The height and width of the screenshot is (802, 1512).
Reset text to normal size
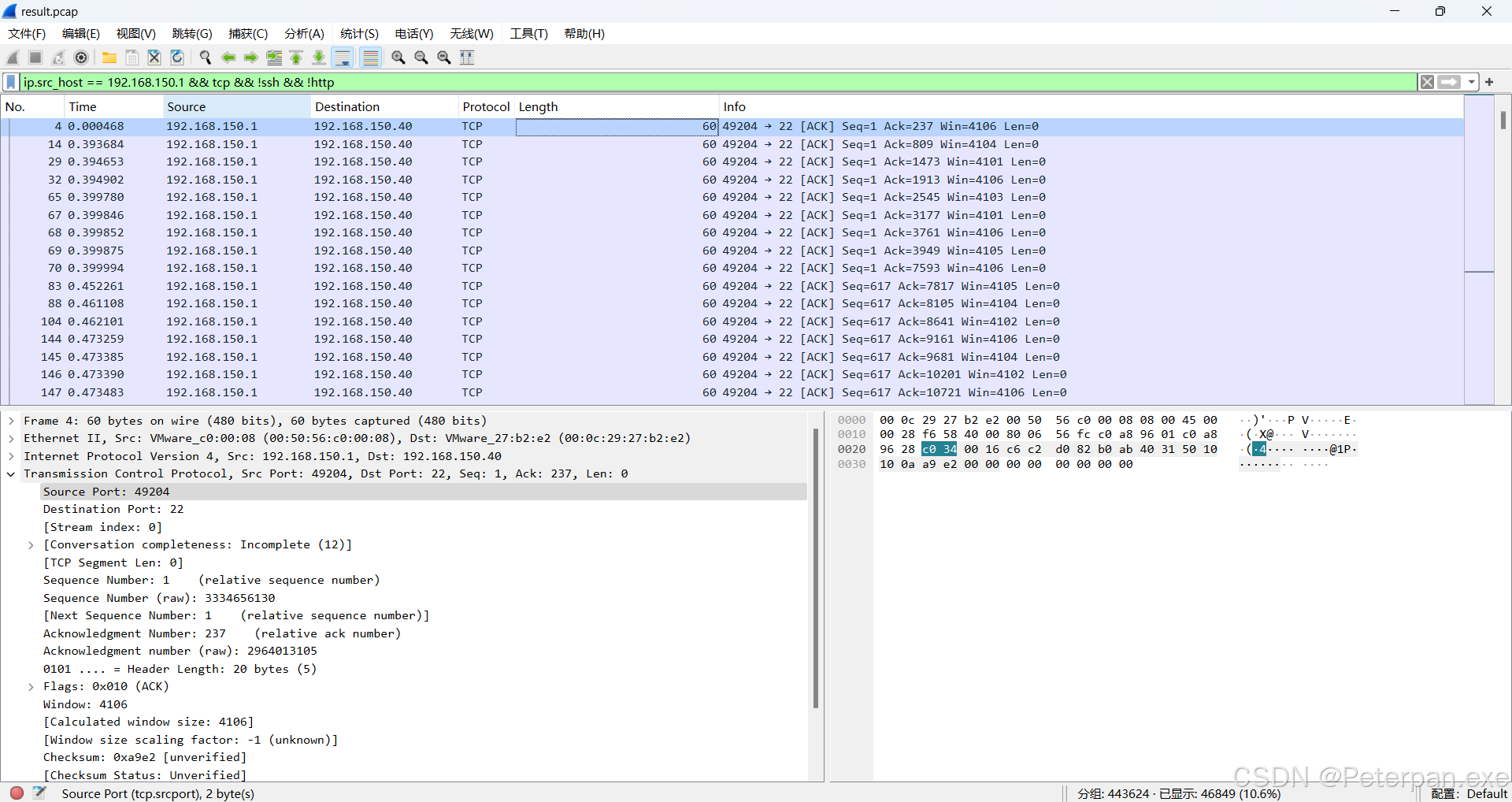coord(444,58)
